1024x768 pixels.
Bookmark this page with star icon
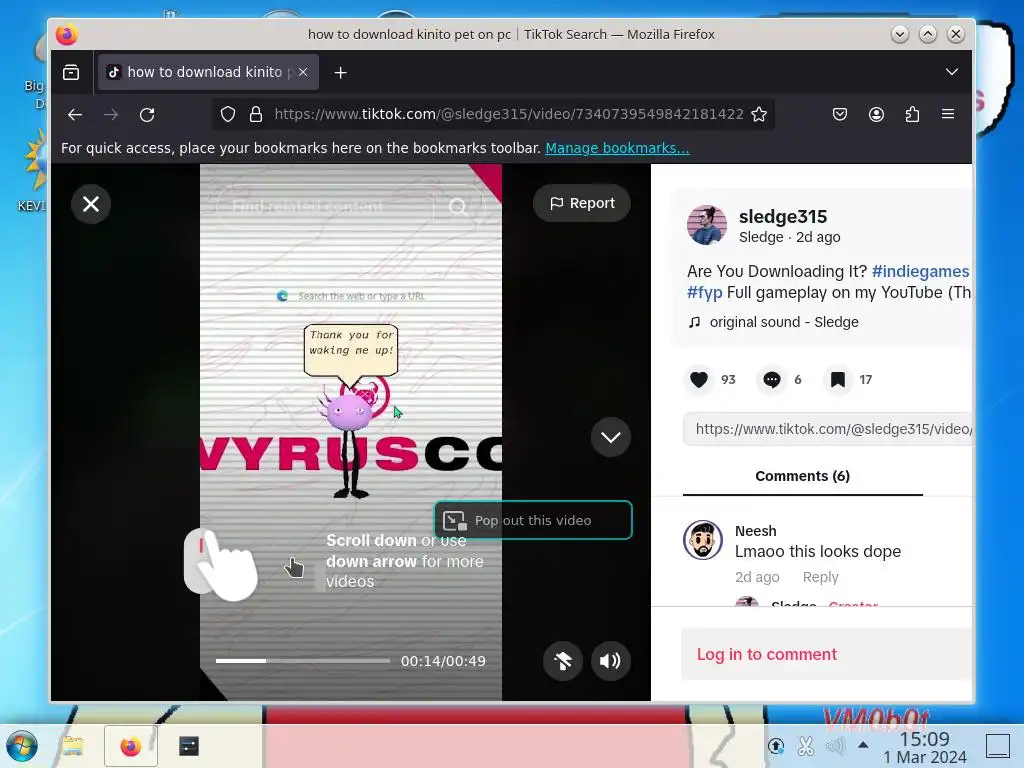(x=759, y=114)
